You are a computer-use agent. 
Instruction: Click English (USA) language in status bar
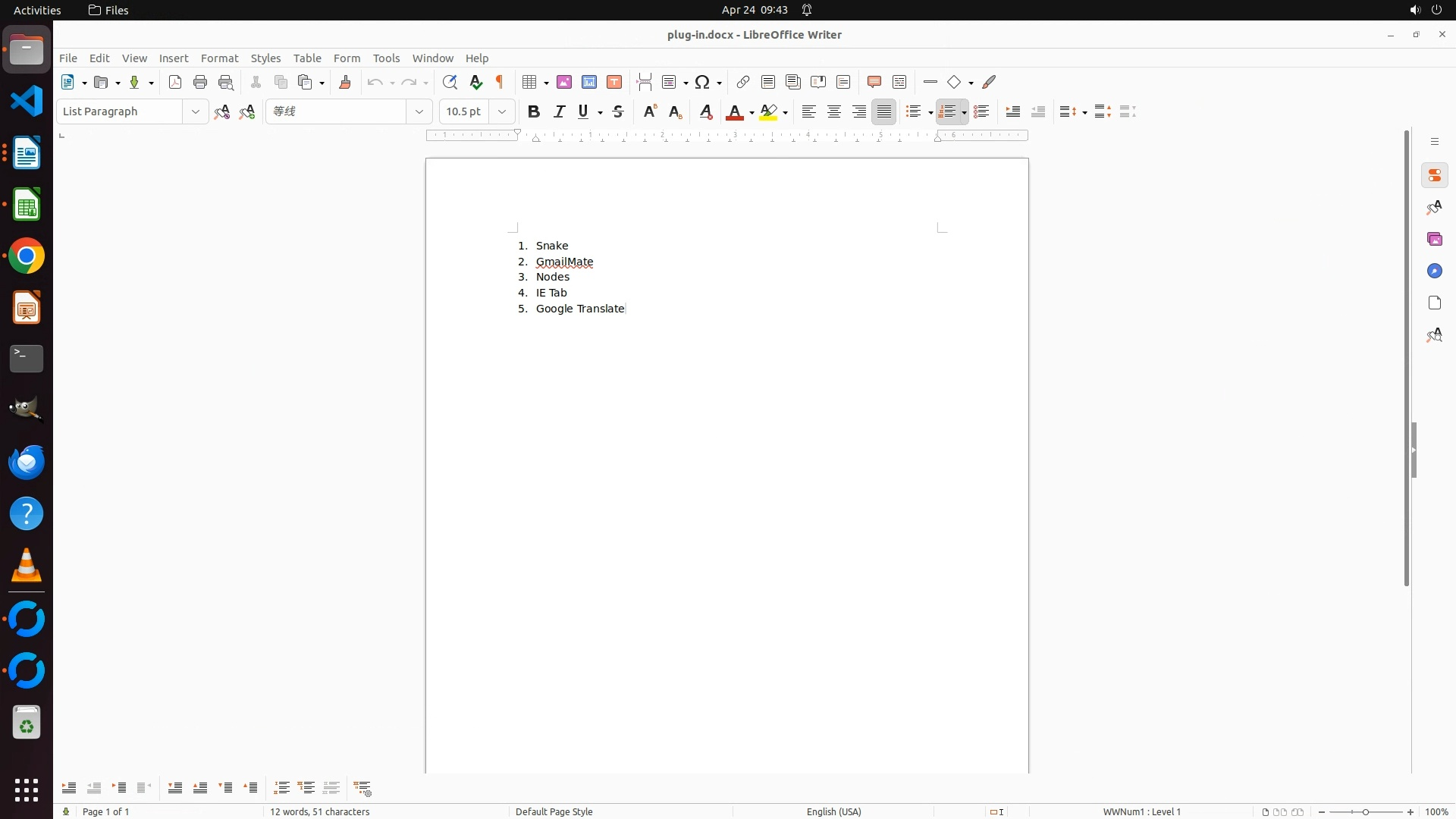pyautogui.click(x=833, y=811)
